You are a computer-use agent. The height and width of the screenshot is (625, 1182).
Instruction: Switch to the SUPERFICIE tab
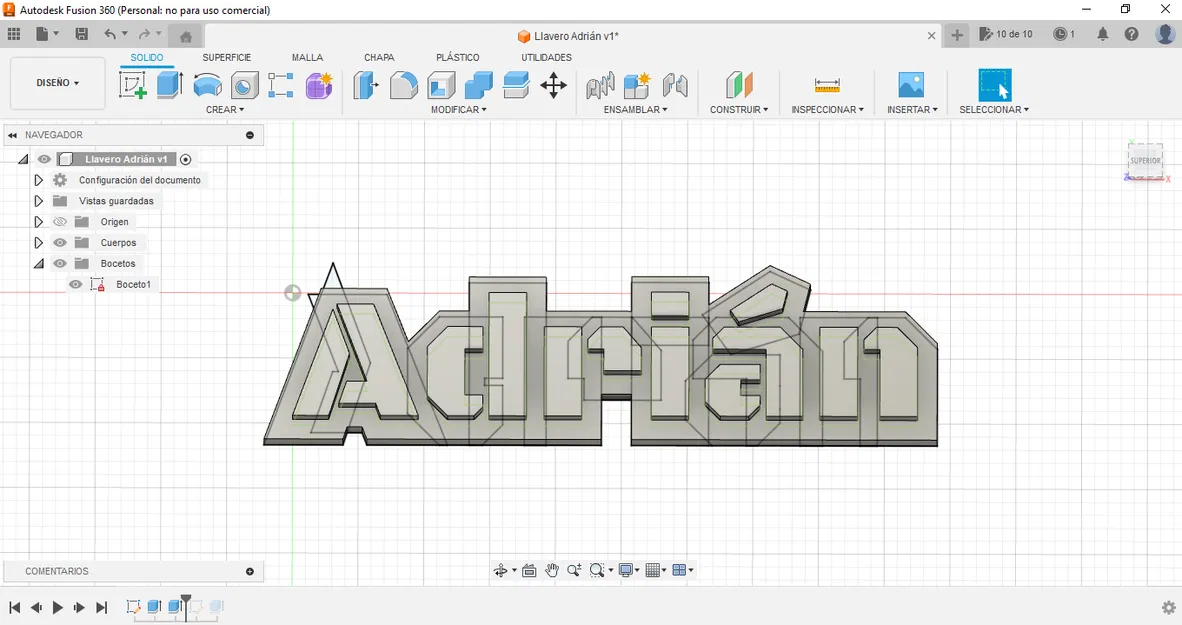point(226,57)
